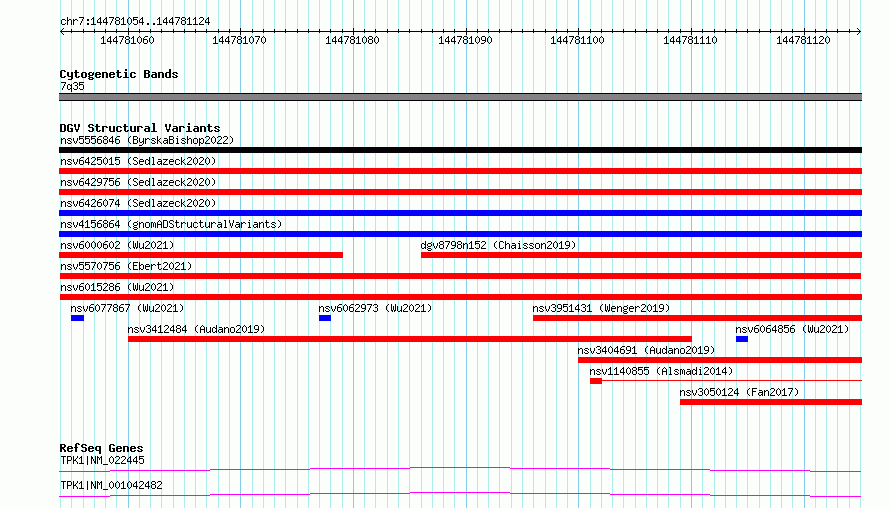
Task: Select the small blue nsv6064856 marker
Action: (x=742, y=339)
